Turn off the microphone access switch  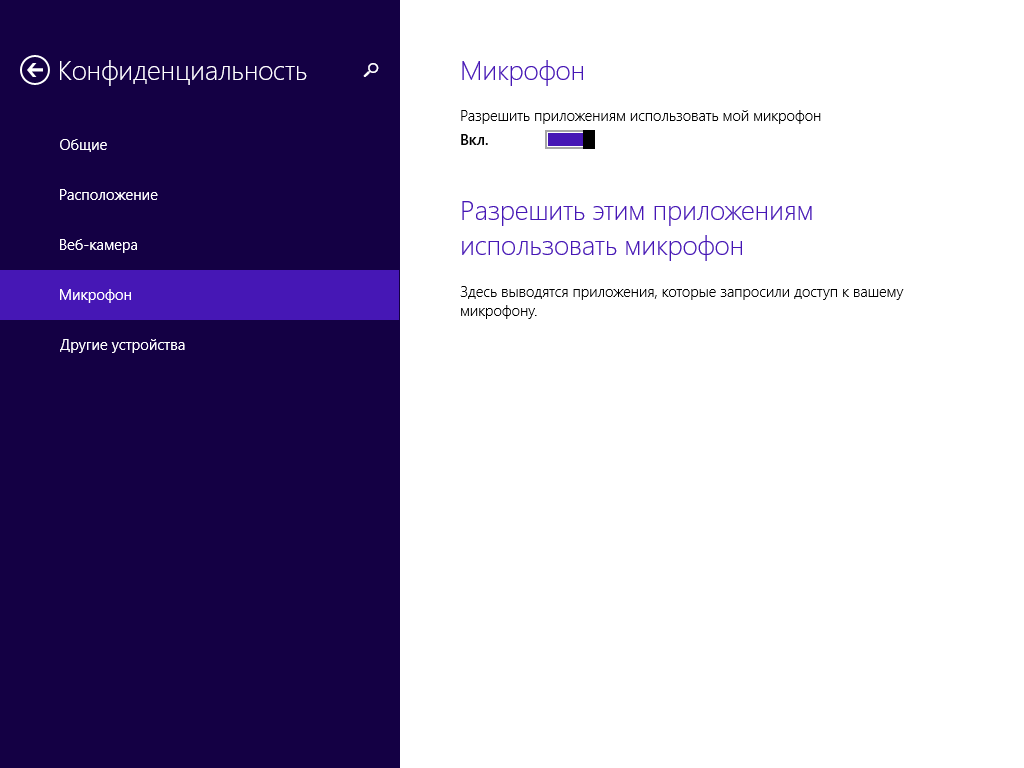[570, 140]
